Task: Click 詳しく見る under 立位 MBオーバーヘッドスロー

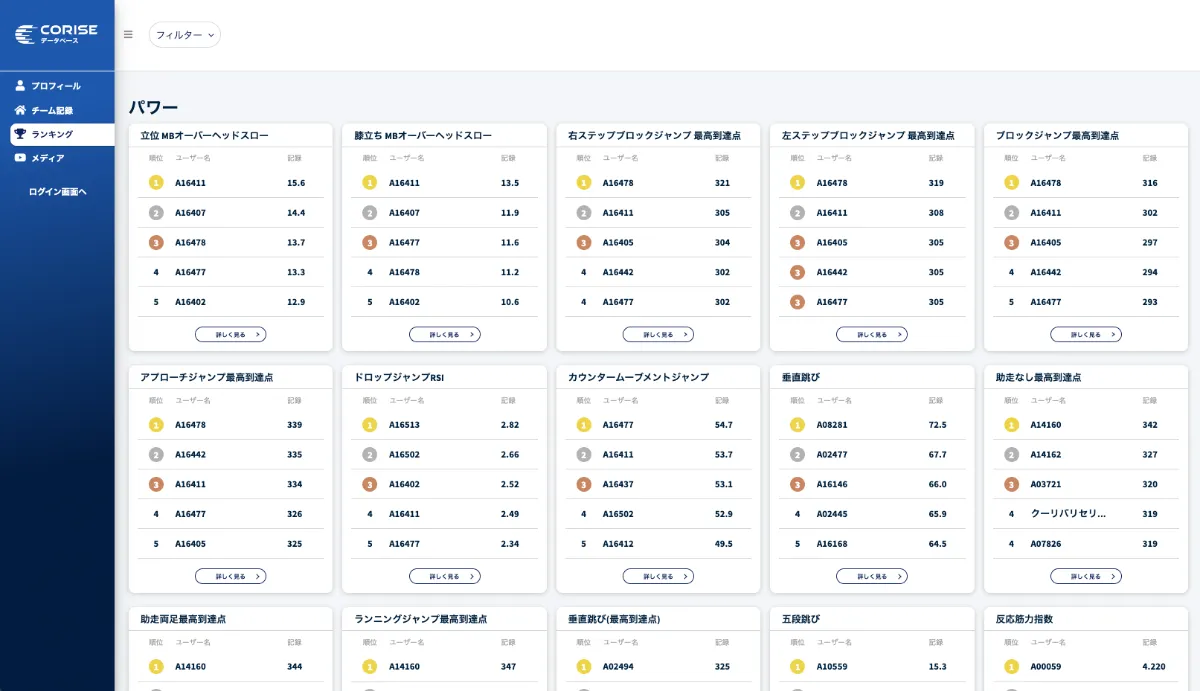Action: [x=231, y=335]
